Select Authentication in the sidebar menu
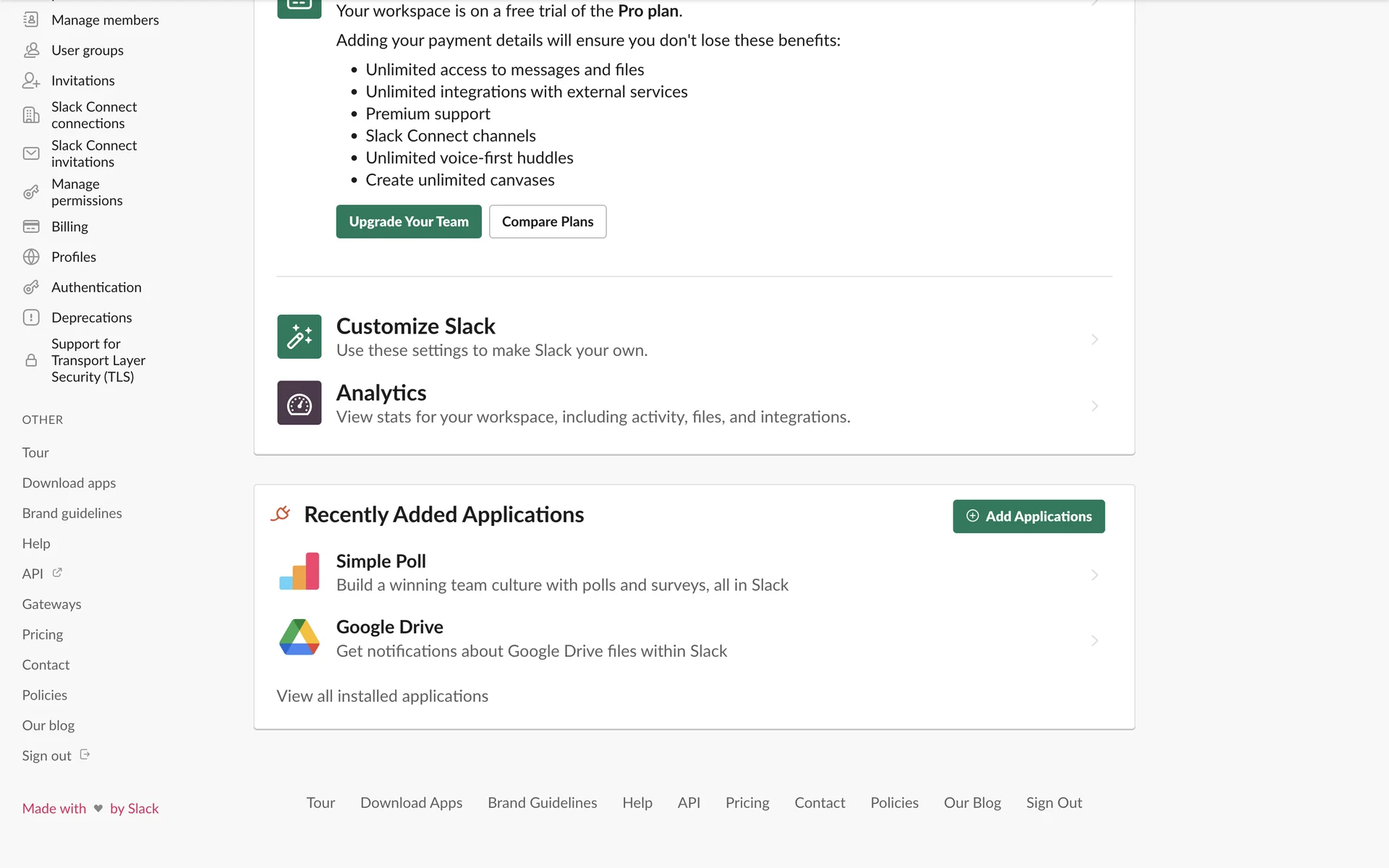 [96, 287]
